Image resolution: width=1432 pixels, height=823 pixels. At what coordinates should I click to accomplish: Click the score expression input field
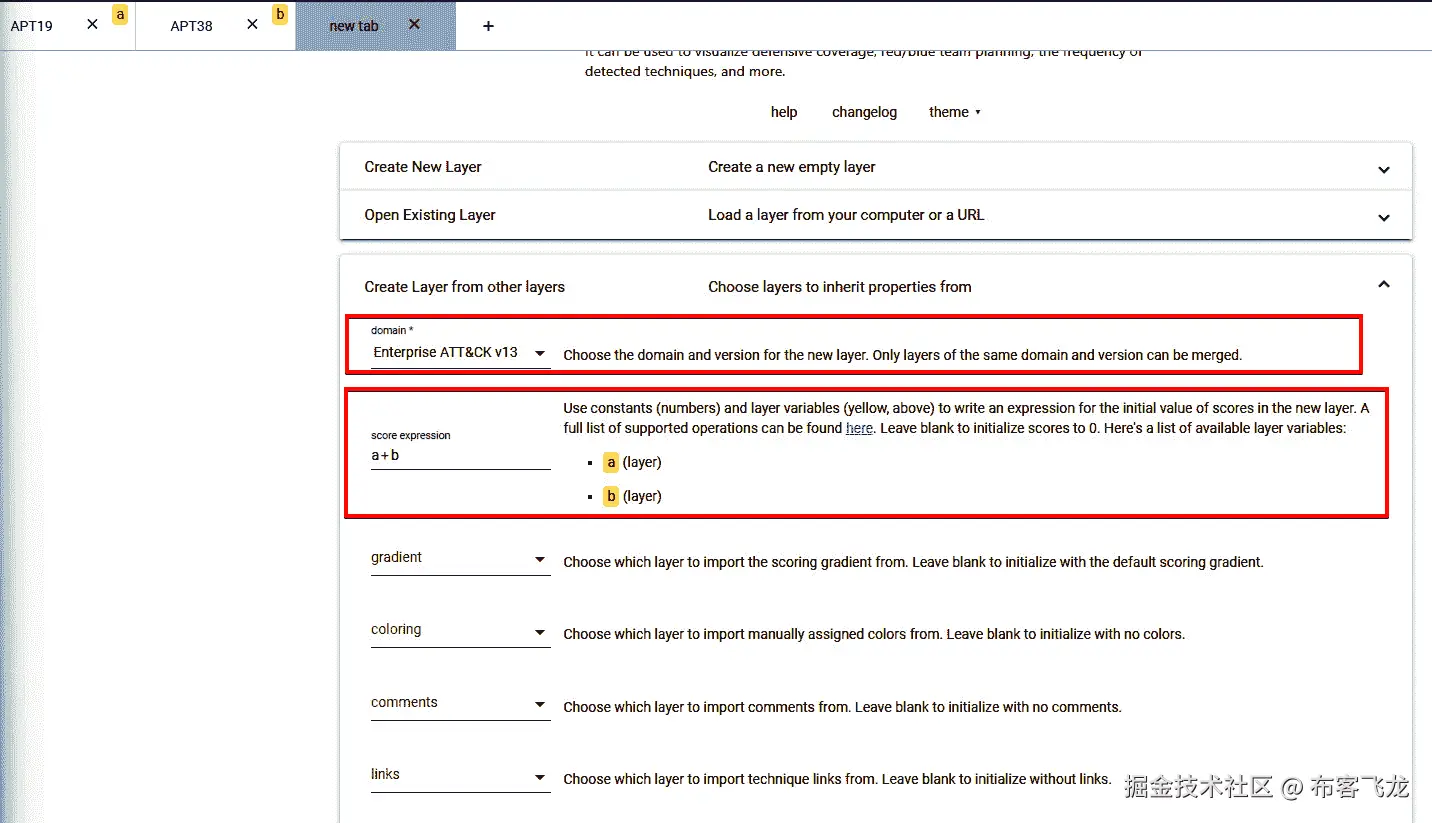point(460,455)
